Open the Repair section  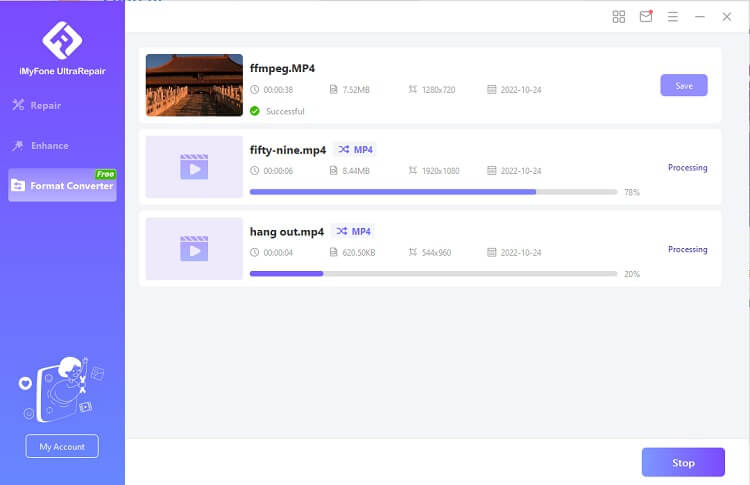pos(37,105)
